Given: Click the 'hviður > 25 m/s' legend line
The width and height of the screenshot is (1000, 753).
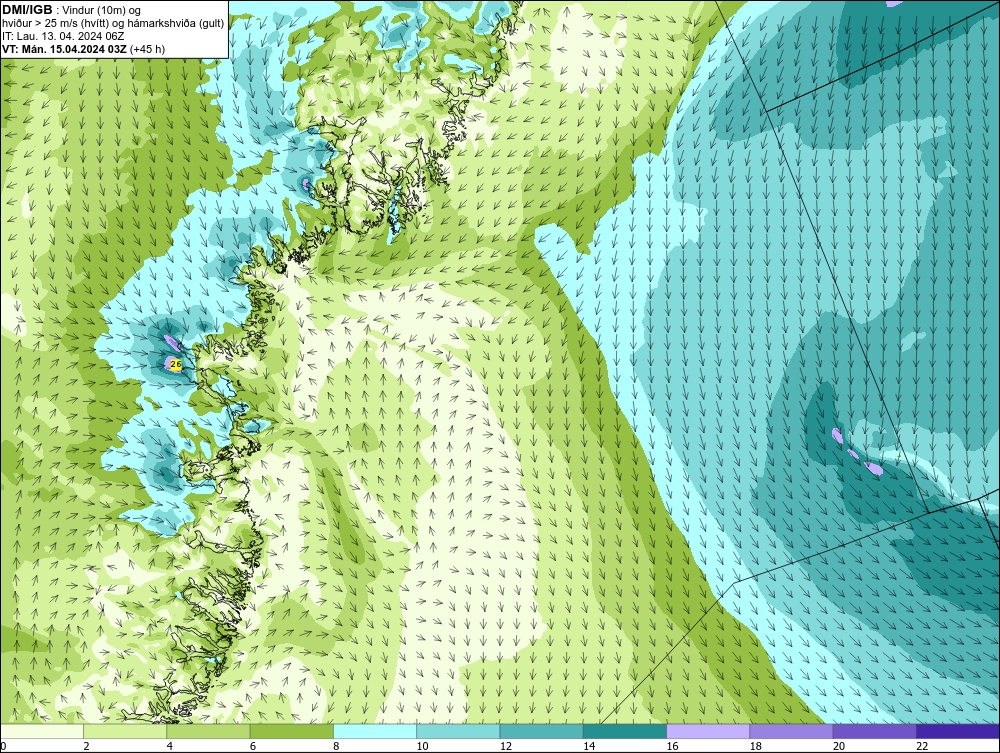Looking at the screenshot, I should [x=113, y=23].
